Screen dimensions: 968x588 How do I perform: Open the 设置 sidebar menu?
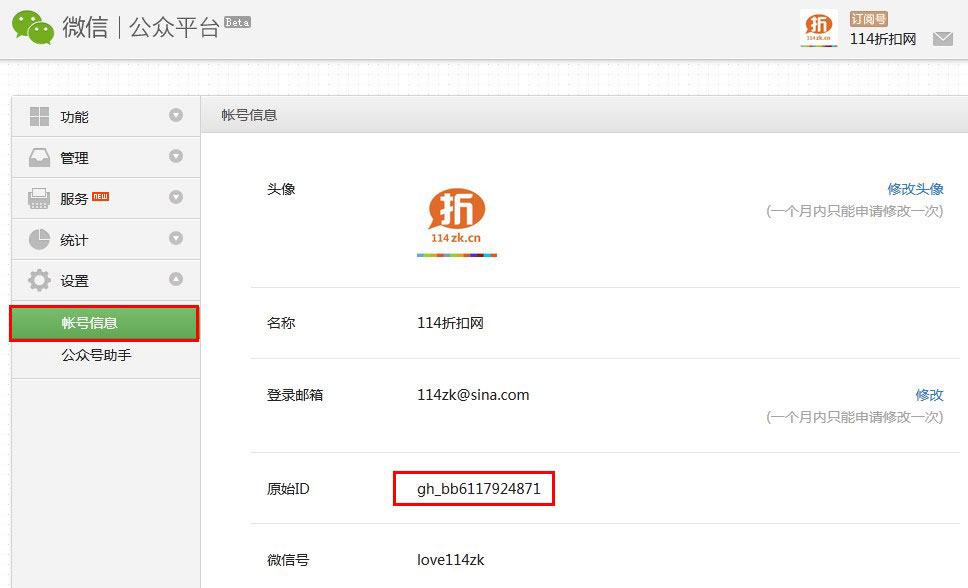click(106, 280)
